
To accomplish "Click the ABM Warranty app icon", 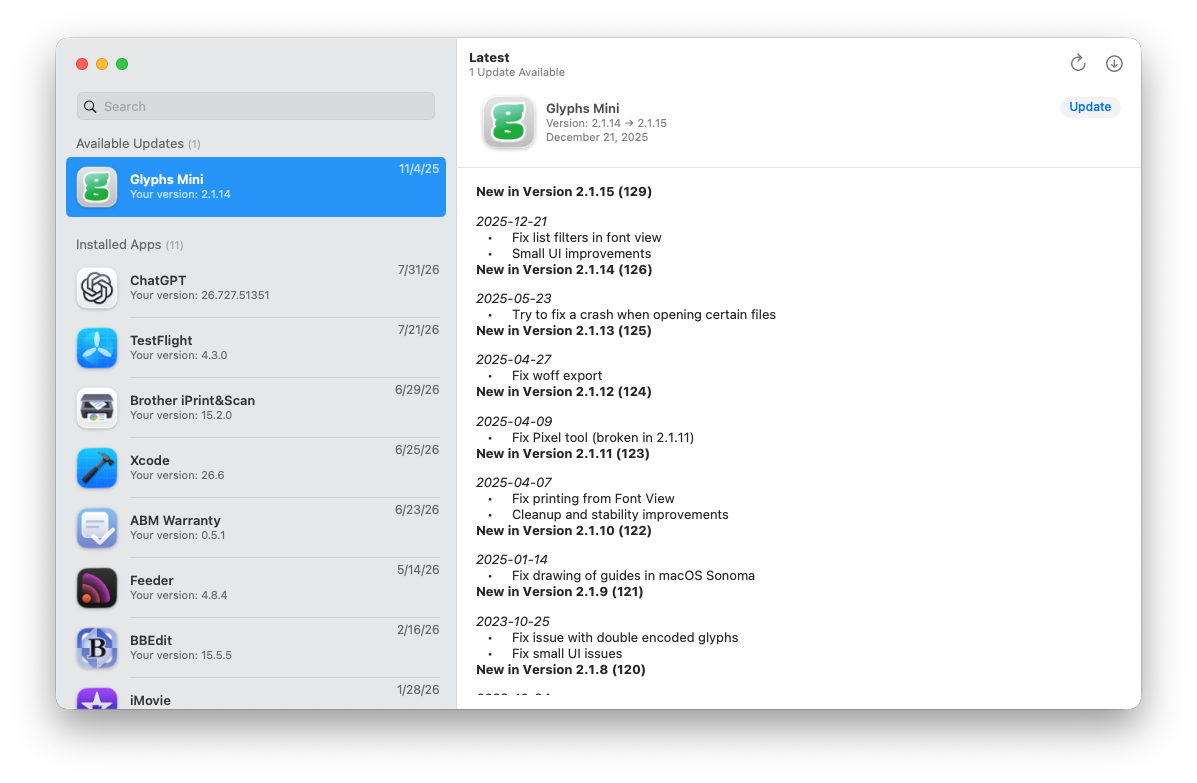I will point(97,528).
